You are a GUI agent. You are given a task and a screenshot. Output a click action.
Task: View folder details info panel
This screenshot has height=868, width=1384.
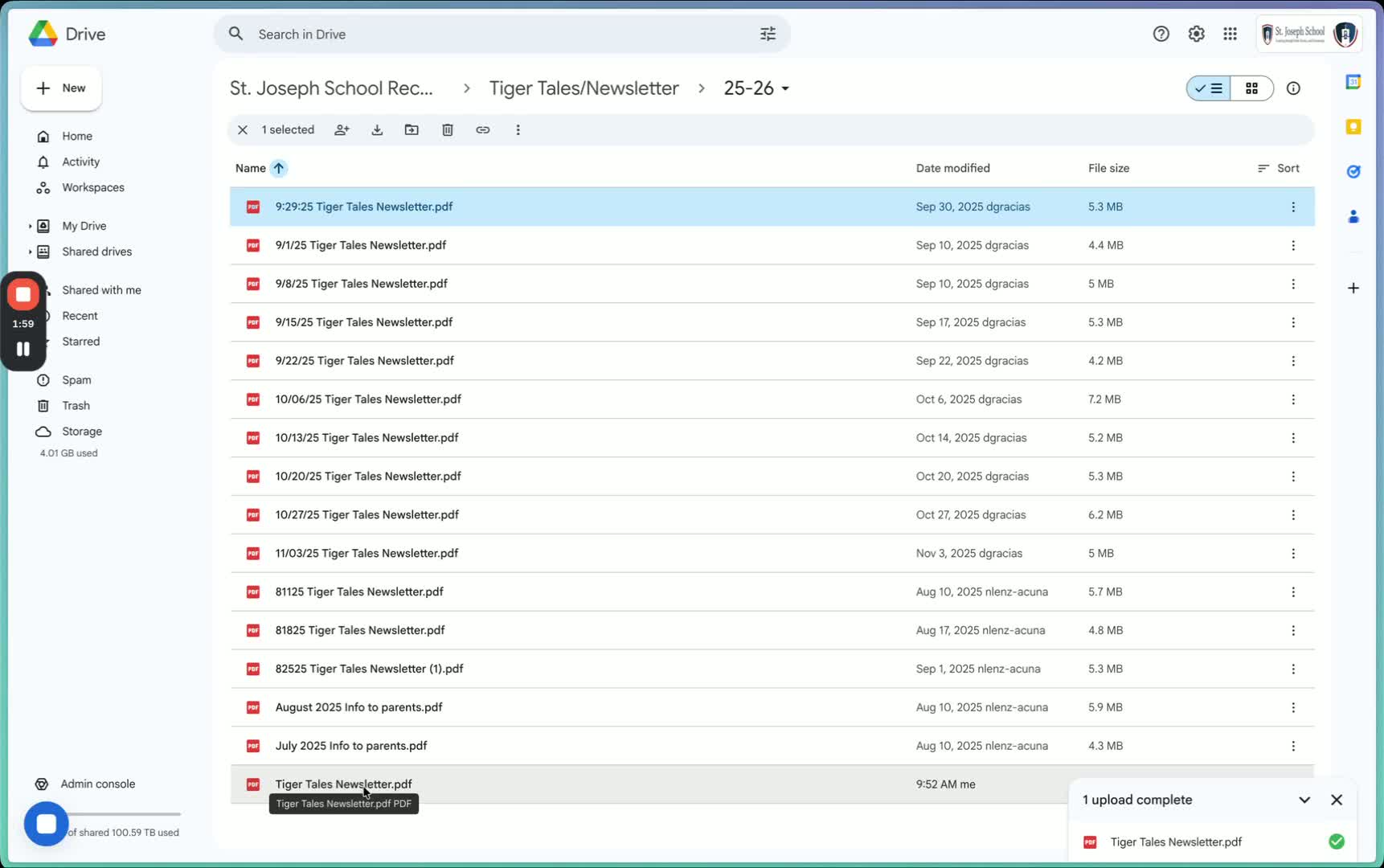coord(1293,88)
